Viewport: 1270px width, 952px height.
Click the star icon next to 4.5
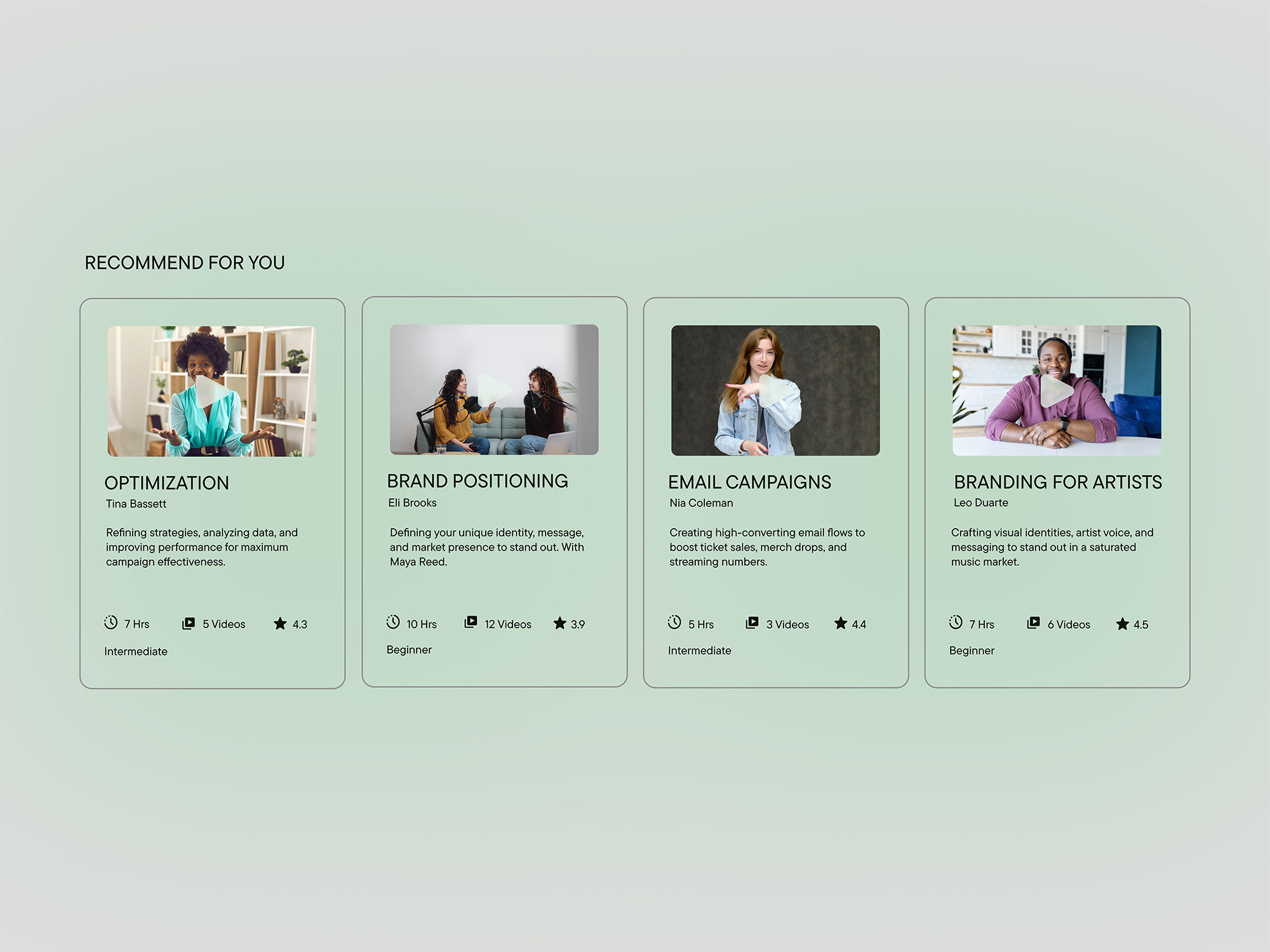coord(1122,624)
